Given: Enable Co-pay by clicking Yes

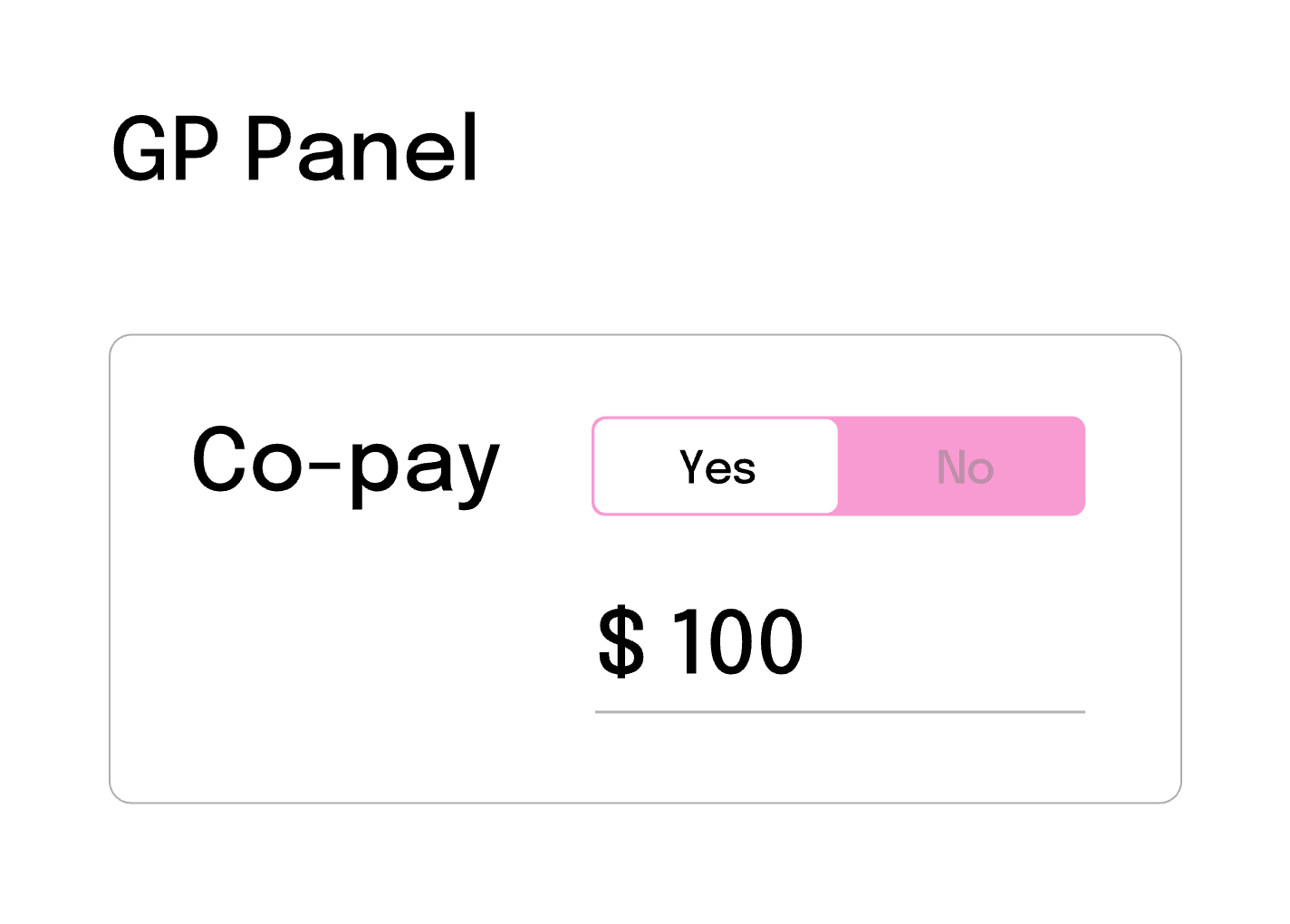Looking at the screenshot, I should 717,467.
